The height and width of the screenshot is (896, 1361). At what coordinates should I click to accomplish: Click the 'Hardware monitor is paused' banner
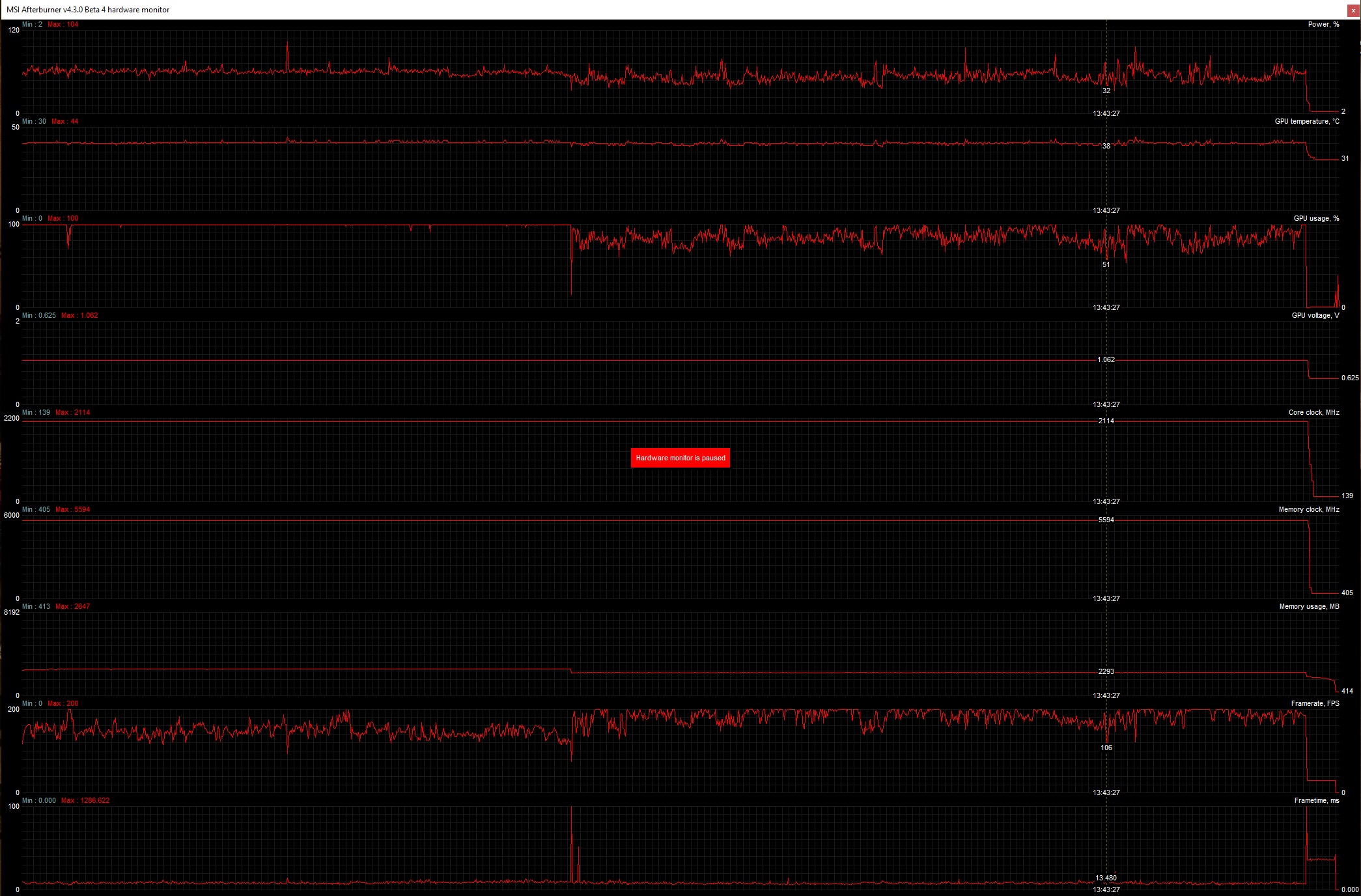click(x=680, y=458)
